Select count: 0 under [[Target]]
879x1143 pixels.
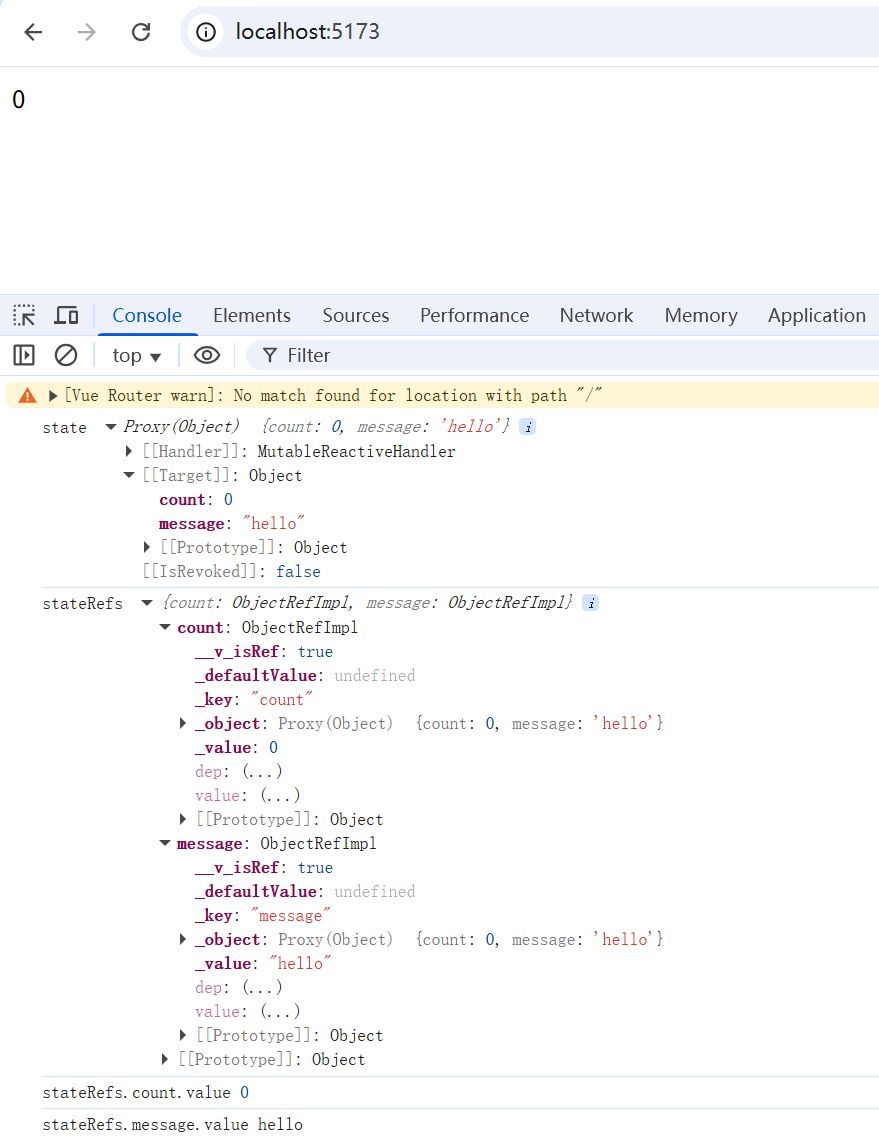click(x=196, y=499)
